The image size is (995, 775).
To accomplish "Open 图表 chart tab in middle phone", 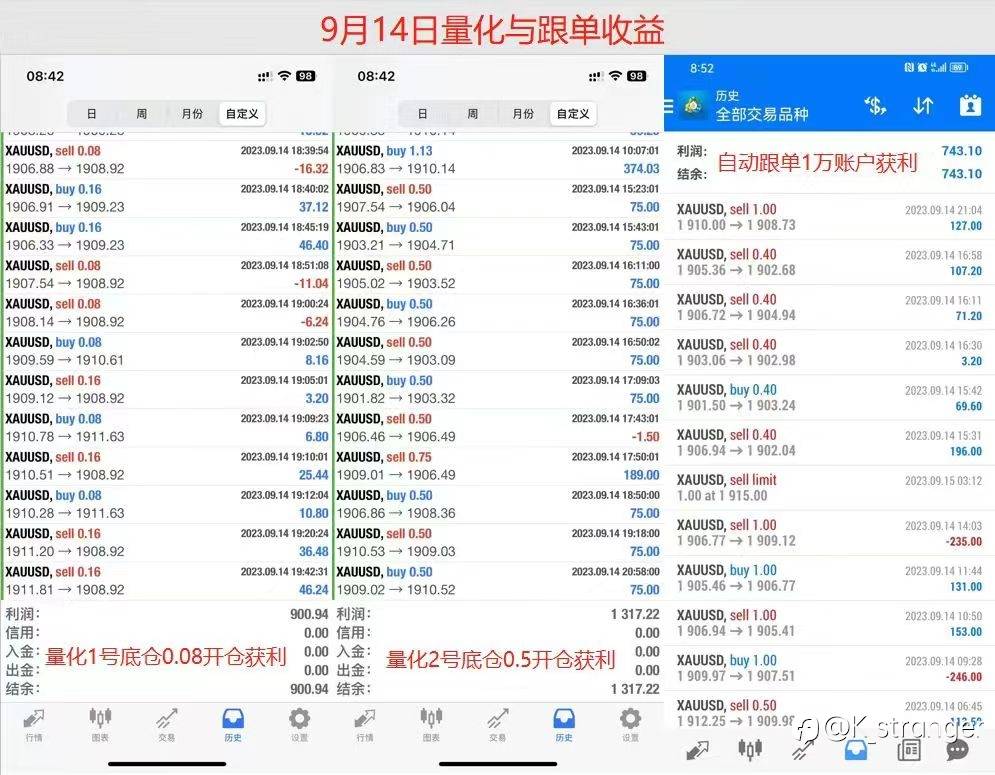I will pos(432,724).
